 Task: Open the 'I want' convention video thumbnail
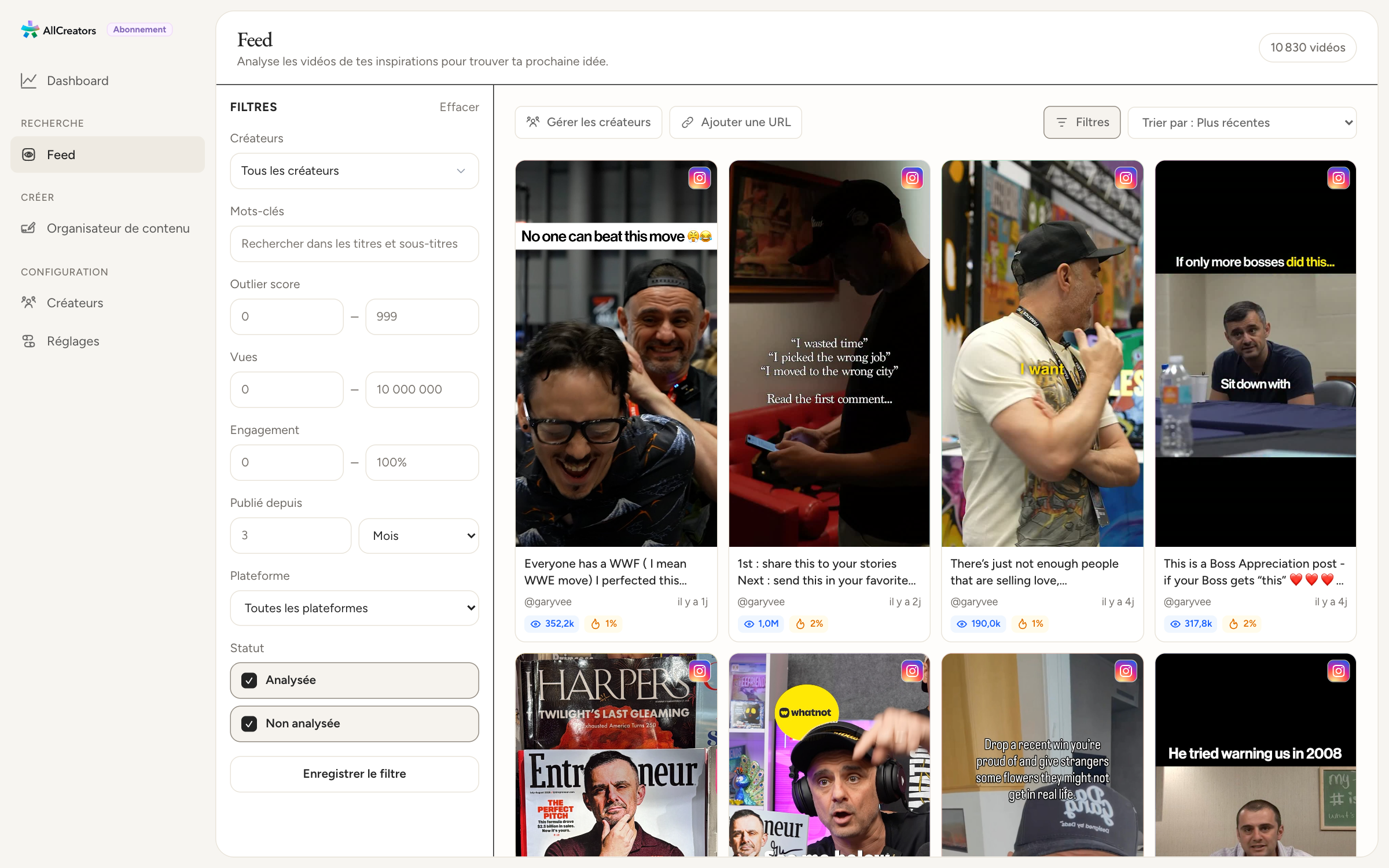[x=1042, y=354]
